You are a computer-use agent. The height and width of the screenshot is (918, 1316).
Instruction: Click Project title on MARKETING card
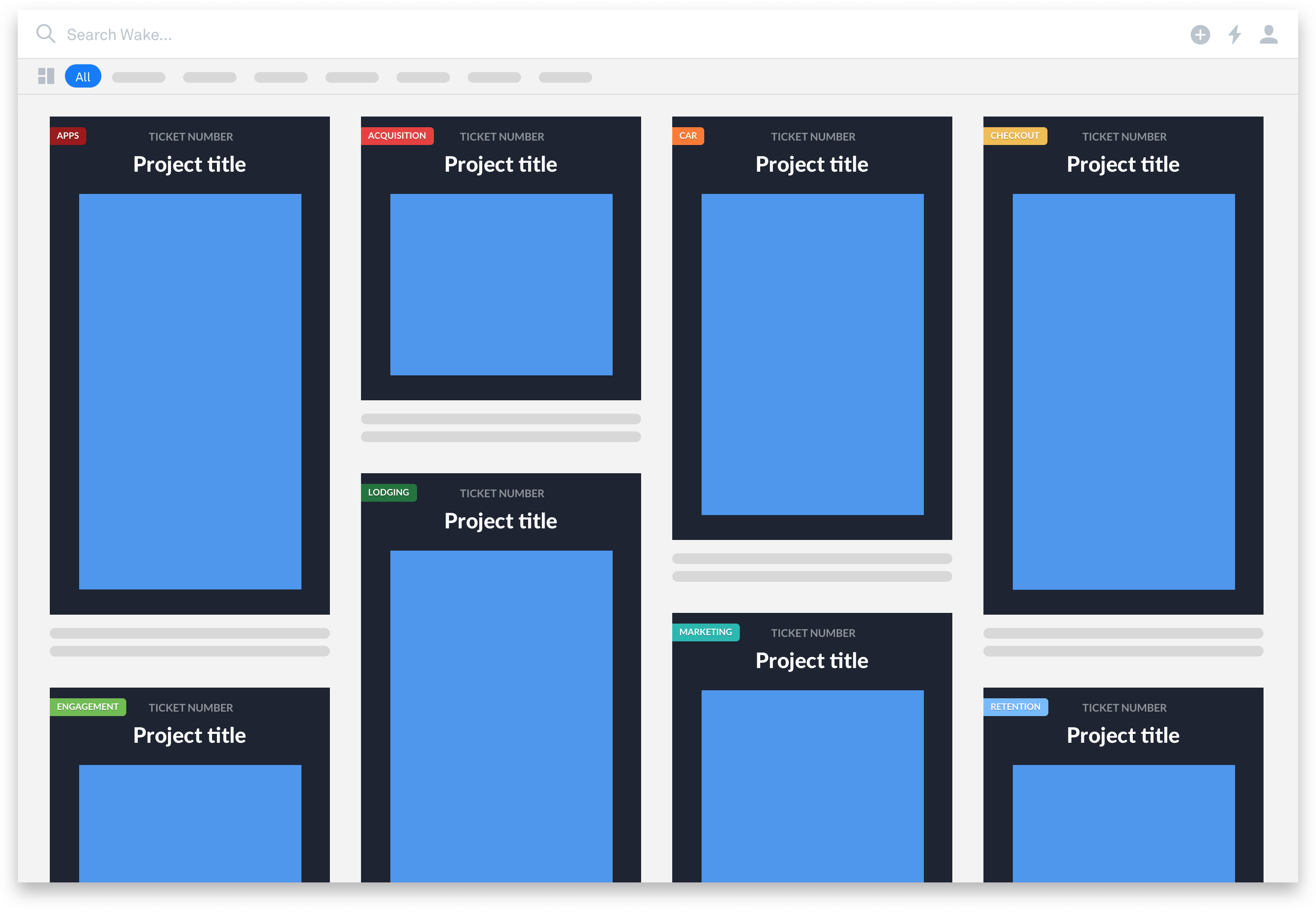[x=812, y=661]
